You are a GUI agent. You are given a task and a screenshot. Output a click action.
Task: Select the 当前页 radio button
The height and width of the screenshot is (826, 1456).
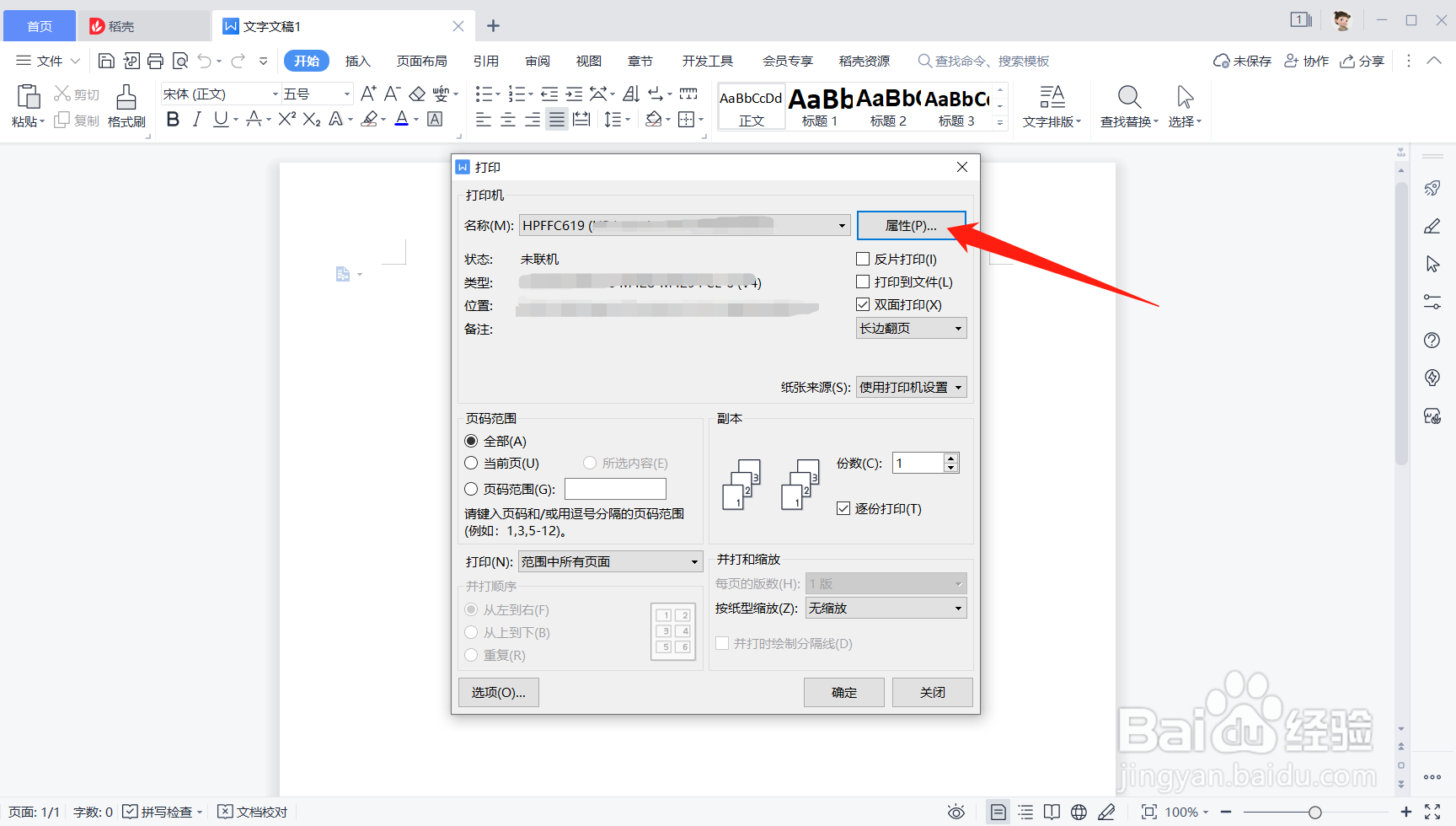point(471,463)
